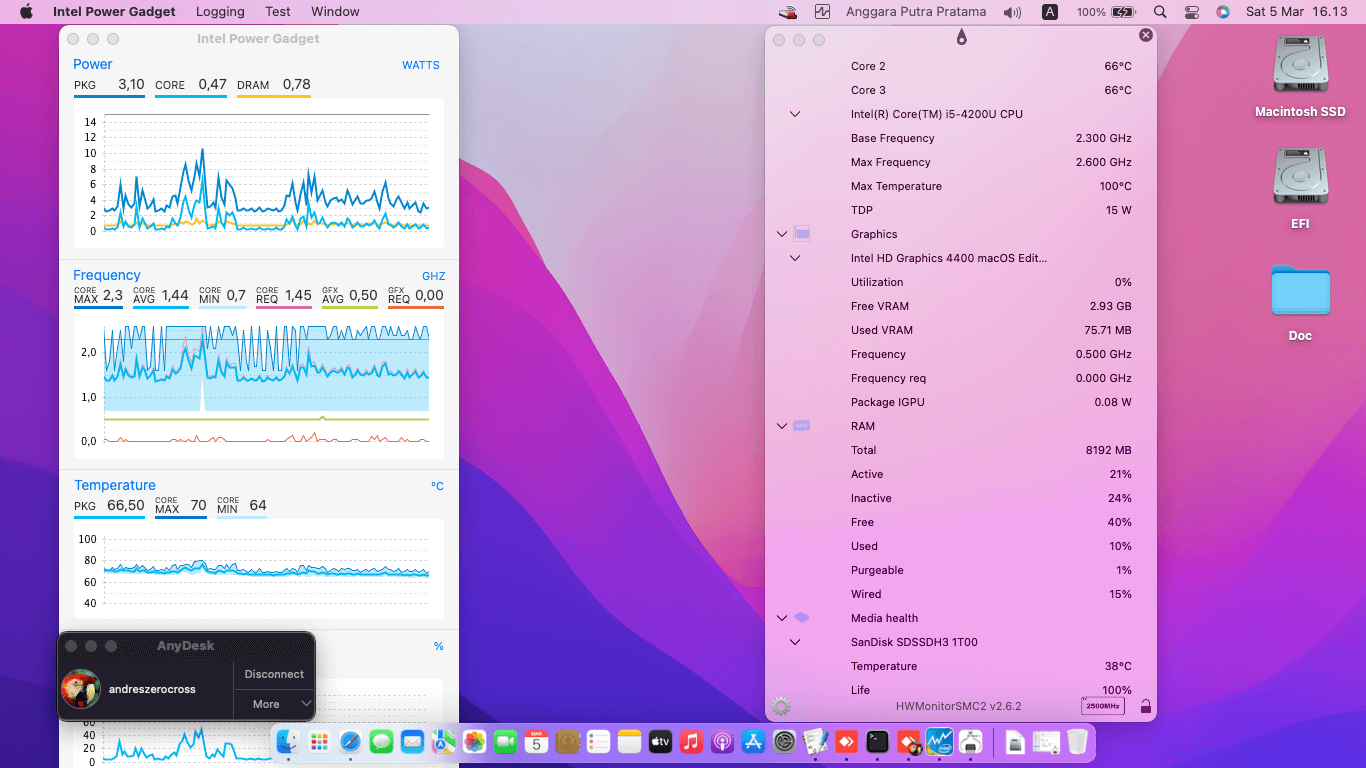
Task: Click Intel Power Gadget Dock icon
Action: point(939,742)
